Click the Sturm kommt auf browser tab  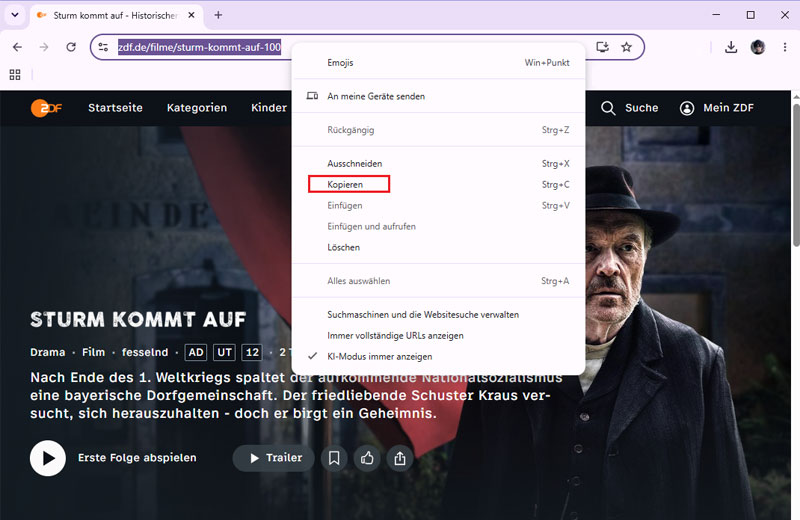tap(116, 15)
